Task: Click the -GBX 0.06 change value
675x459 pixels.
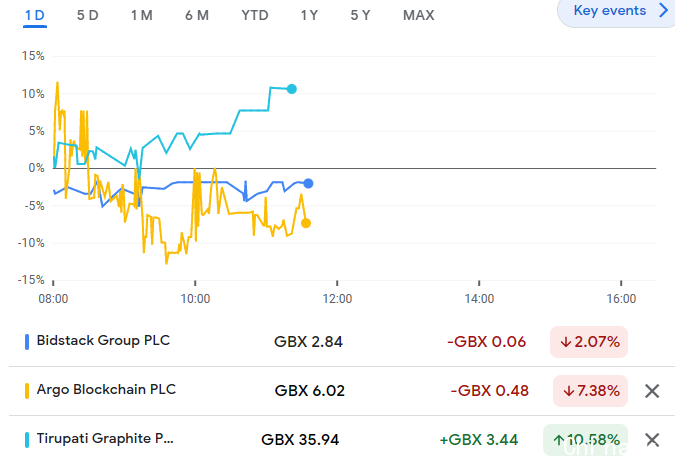Action: (x=486, y=342)
